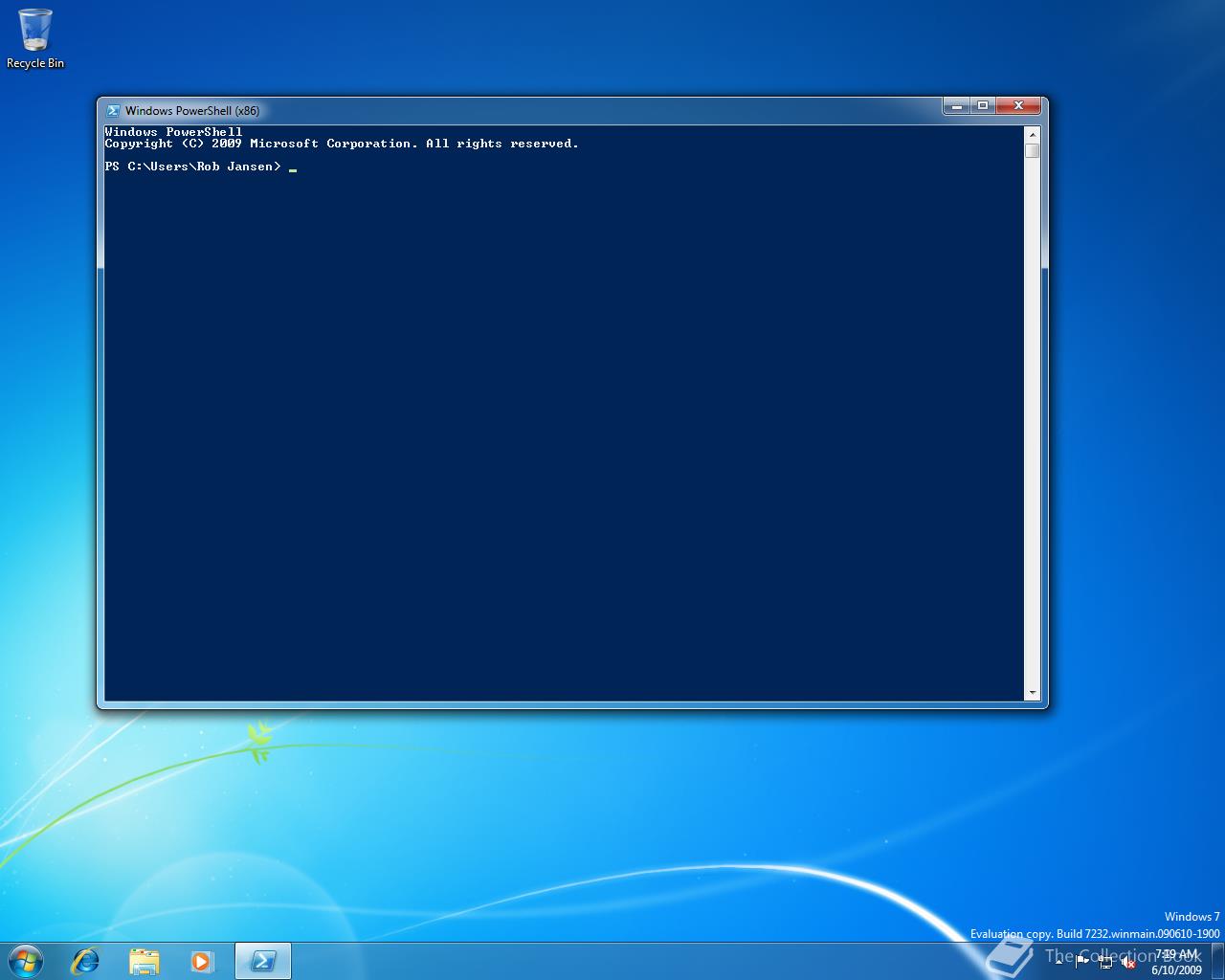The height and width of the screenshot is (980, 1225).
Task: Open the network status tray icon
Action: click(1105, 962)
